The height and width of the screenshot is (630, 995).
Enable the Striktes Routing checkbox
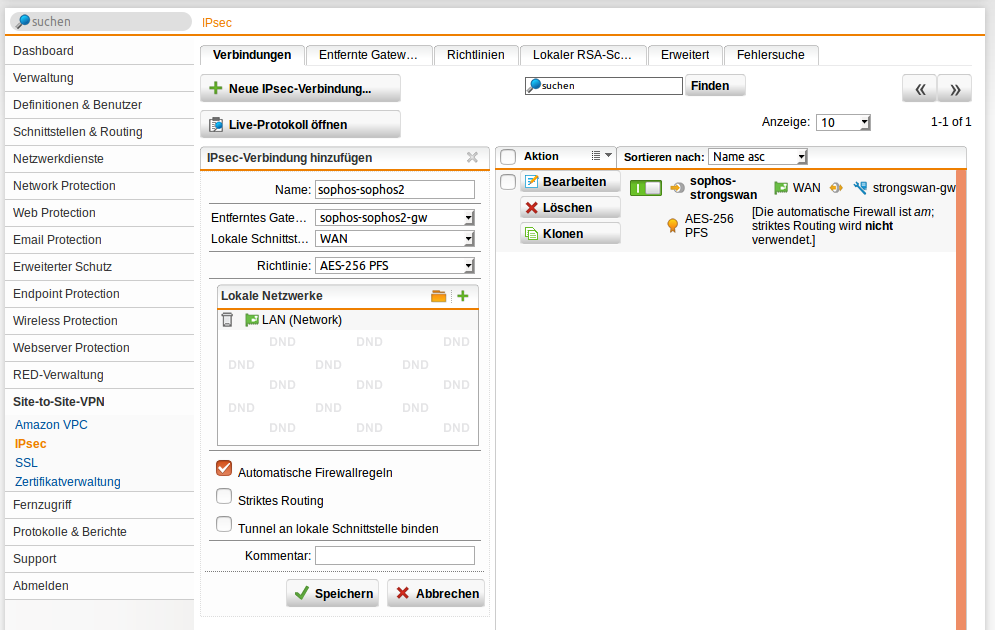tap(223, 496)
